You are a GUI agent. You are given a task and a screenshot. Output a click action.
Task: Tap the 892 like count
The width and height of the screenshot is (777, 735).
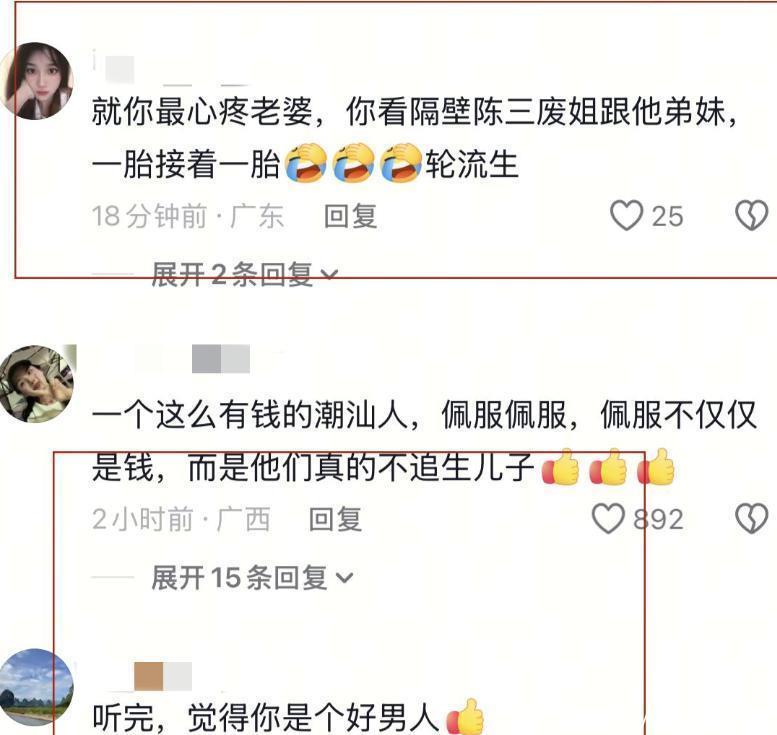[x=659, y=519]
